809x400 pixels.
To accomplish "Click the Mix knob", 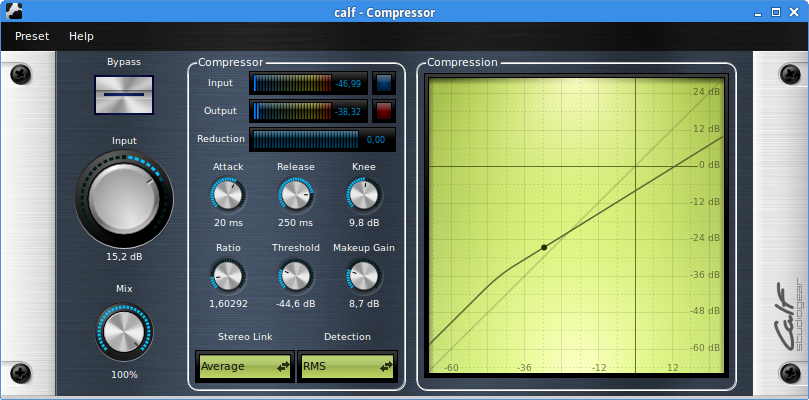I will (x=124, y=332).
